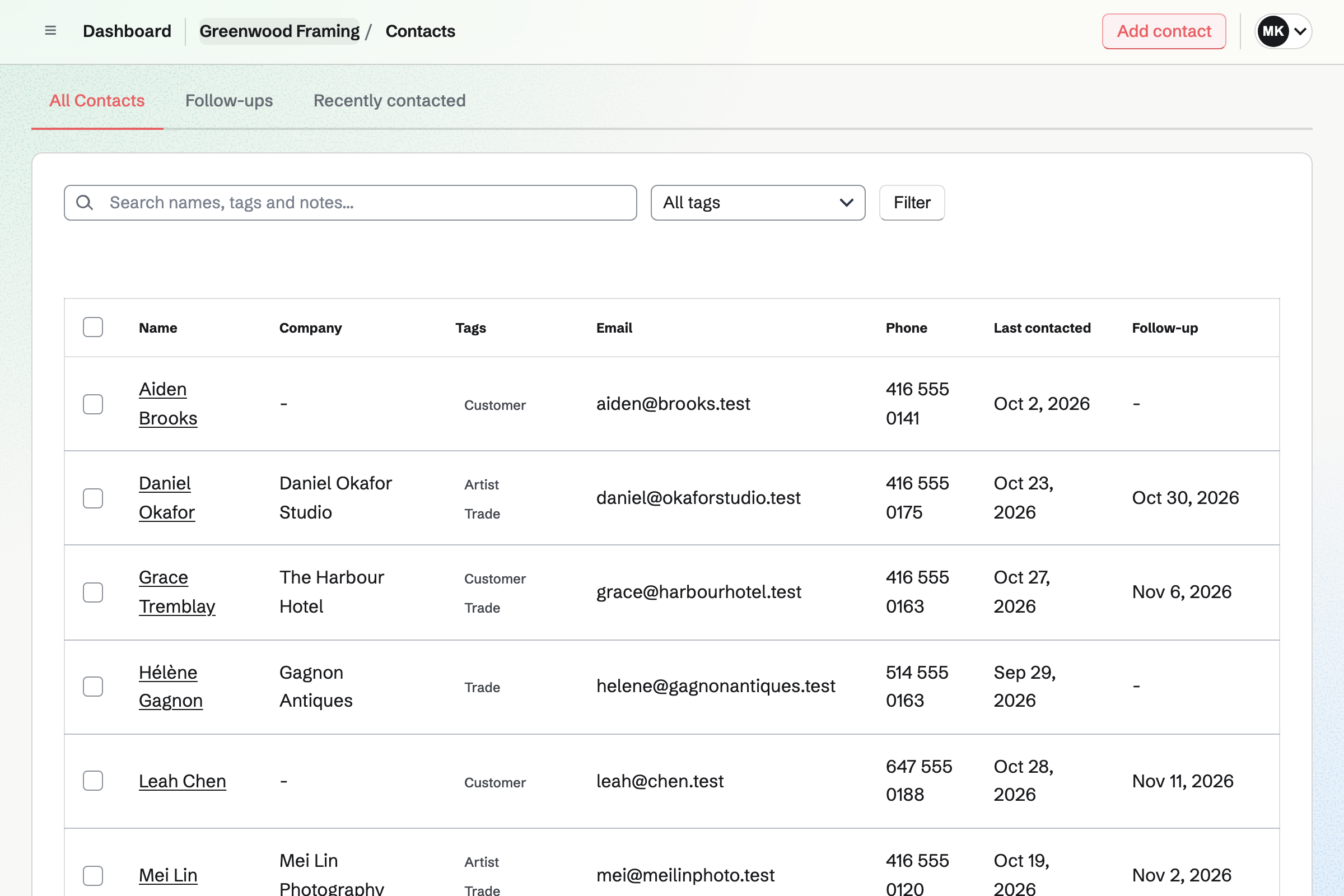This screenshot has height=896, width=1344.
Task: Click the email aiden@brooks.test
Action: pos(673,403)
